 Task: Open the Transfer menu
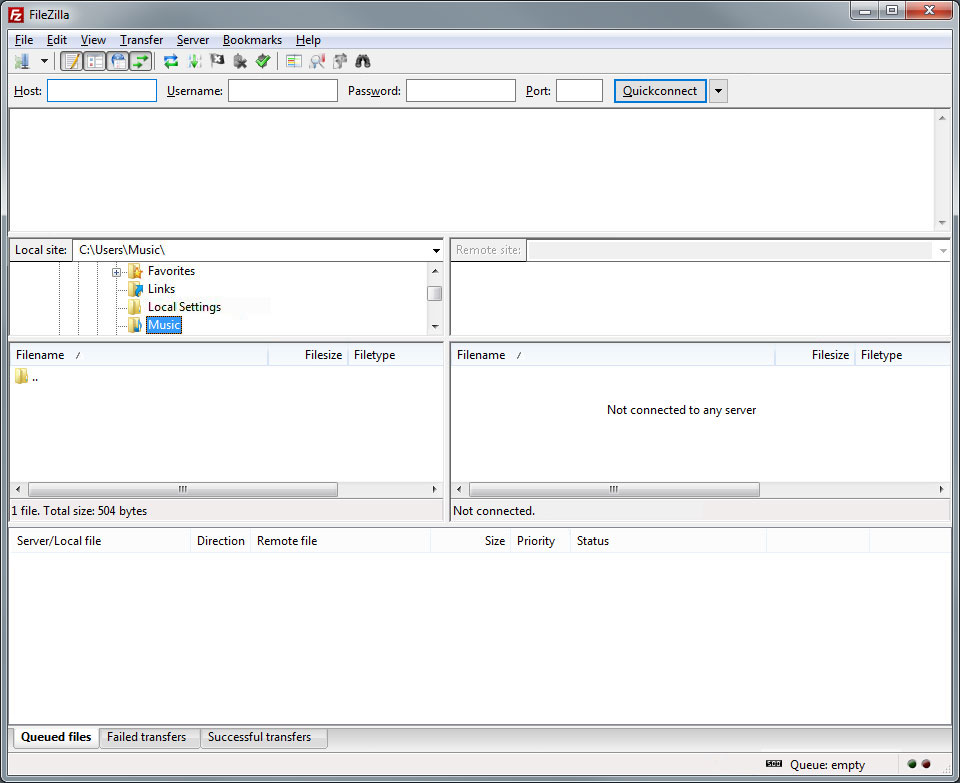141,40
